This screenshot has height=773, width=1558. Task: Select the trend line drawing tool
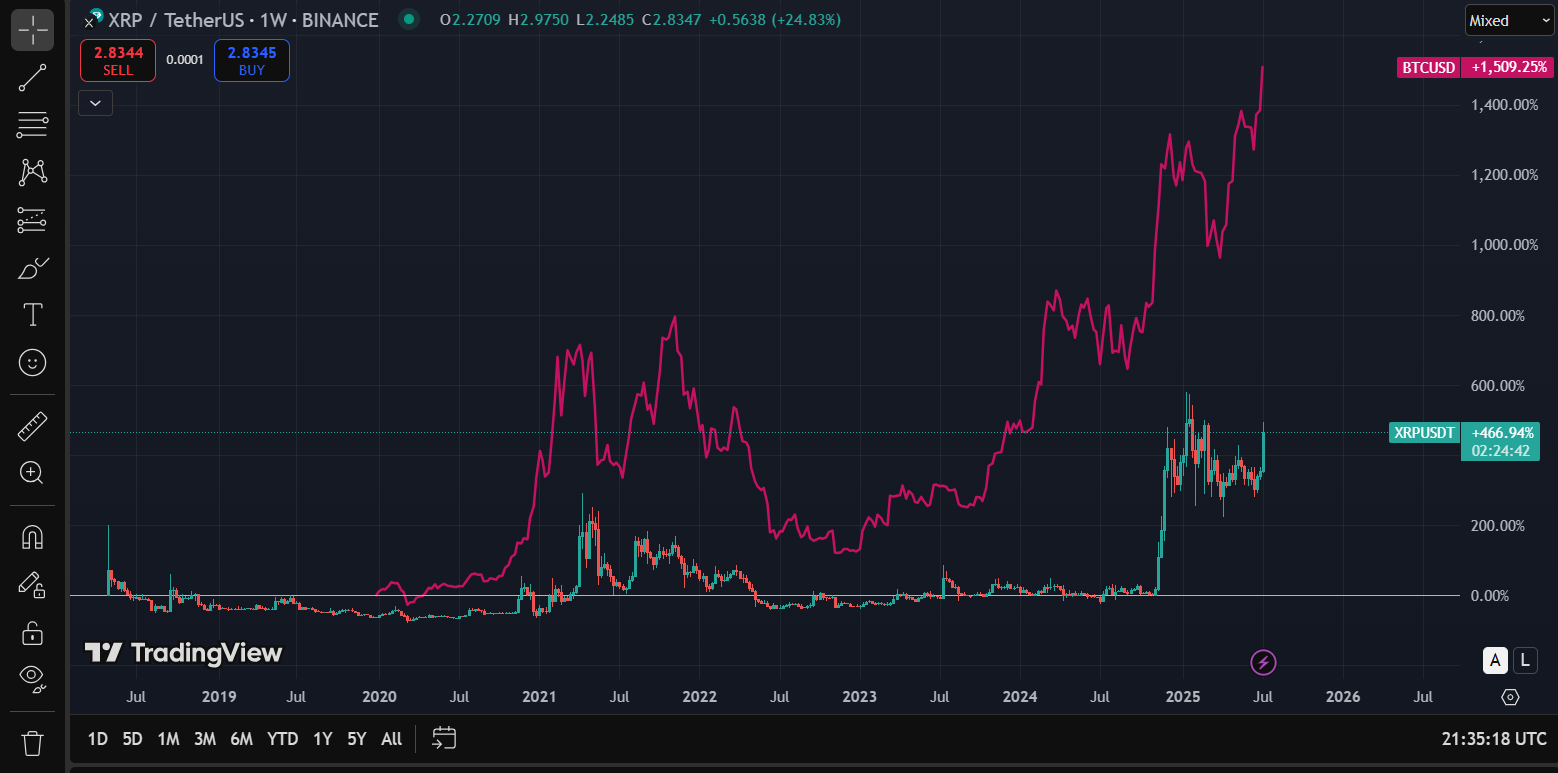pyautogui.click(x=32, y=78)
